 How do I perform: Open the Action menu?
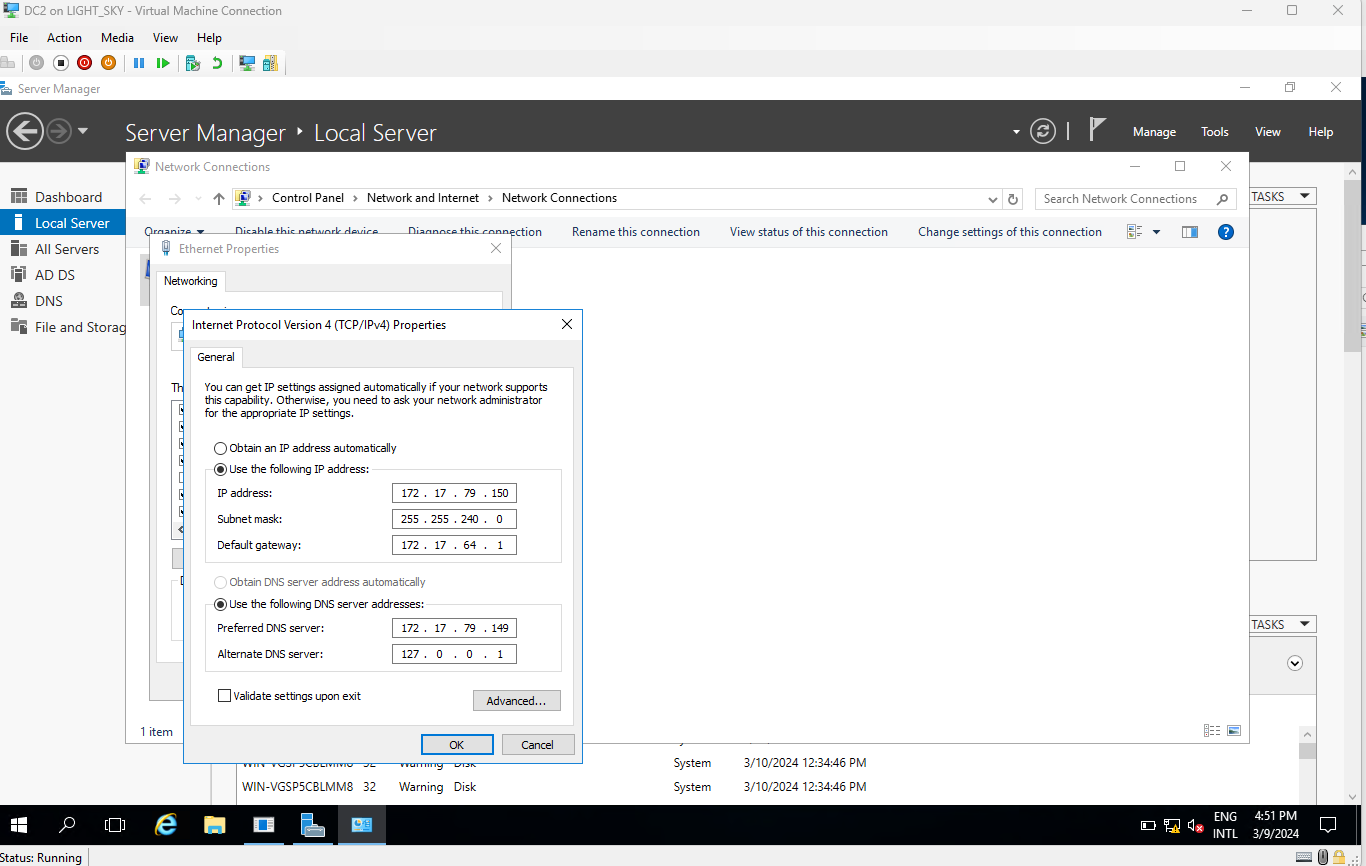(64, 38)
